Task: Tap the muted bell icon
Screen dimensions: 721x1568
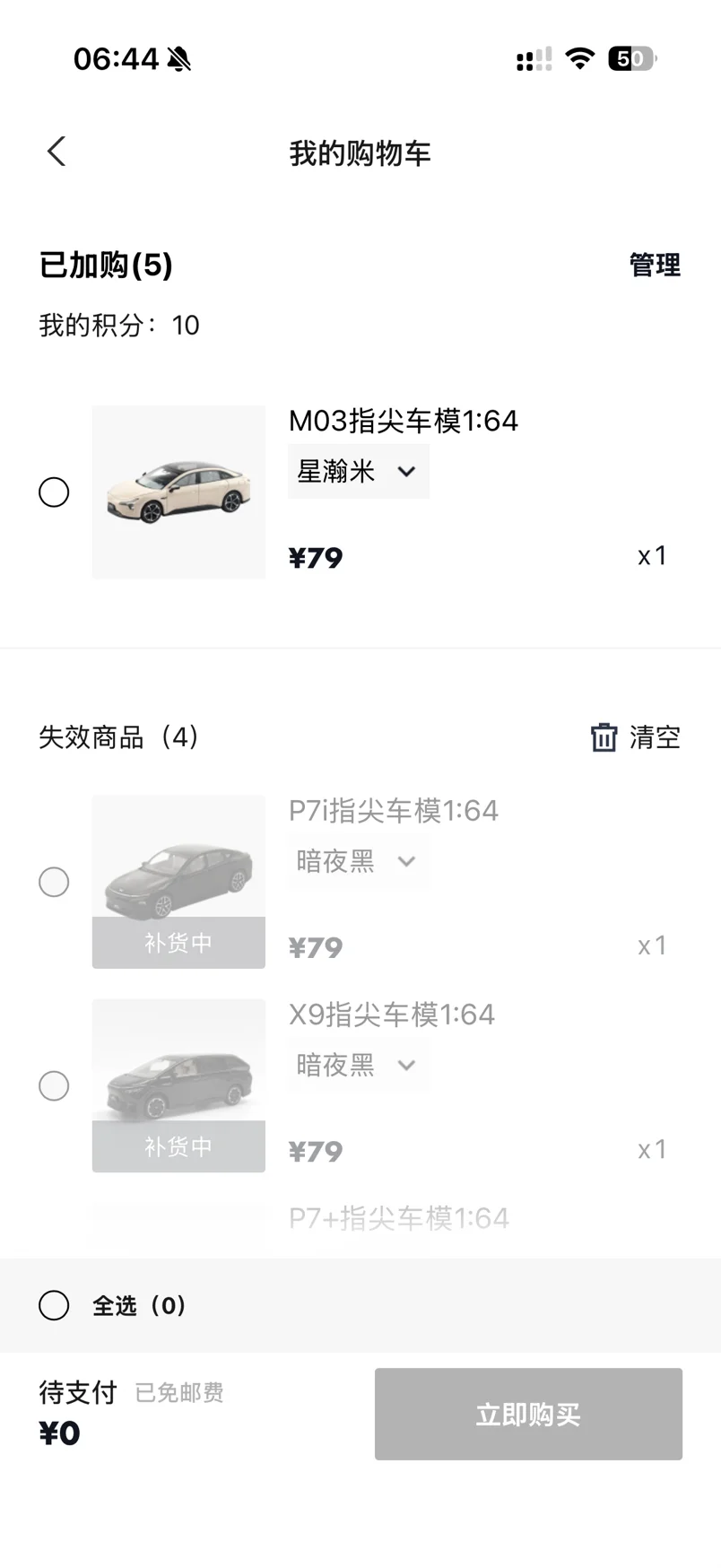Action: tap(179, 60)
